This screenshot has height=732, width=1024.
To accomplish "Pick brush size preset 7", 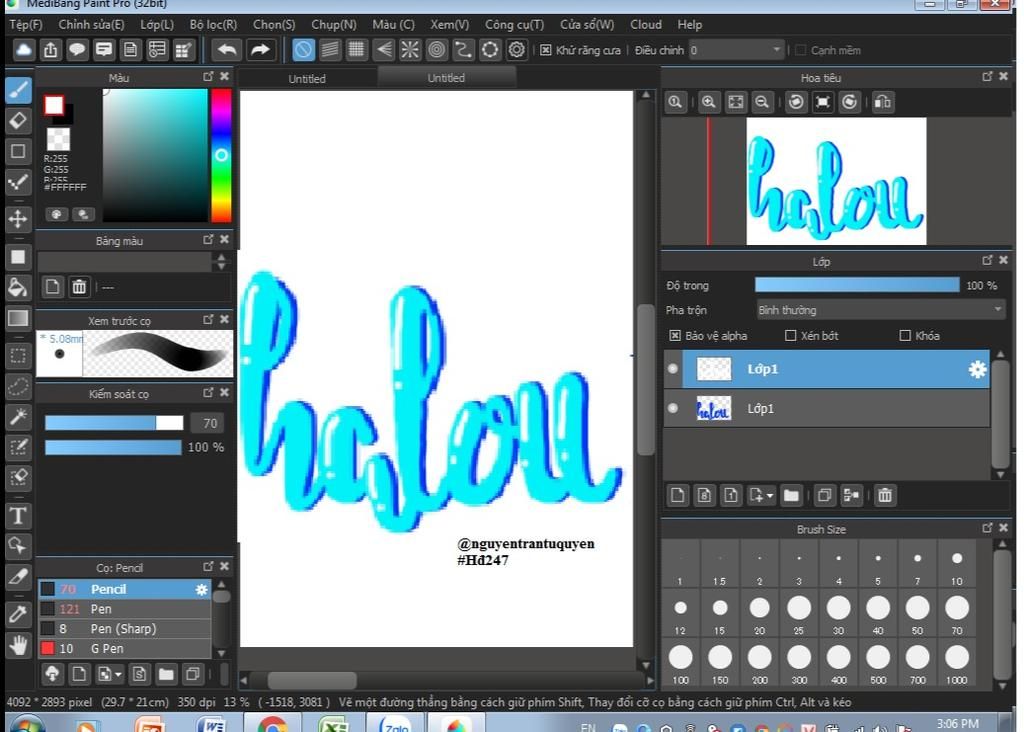I will click(918, 565).
